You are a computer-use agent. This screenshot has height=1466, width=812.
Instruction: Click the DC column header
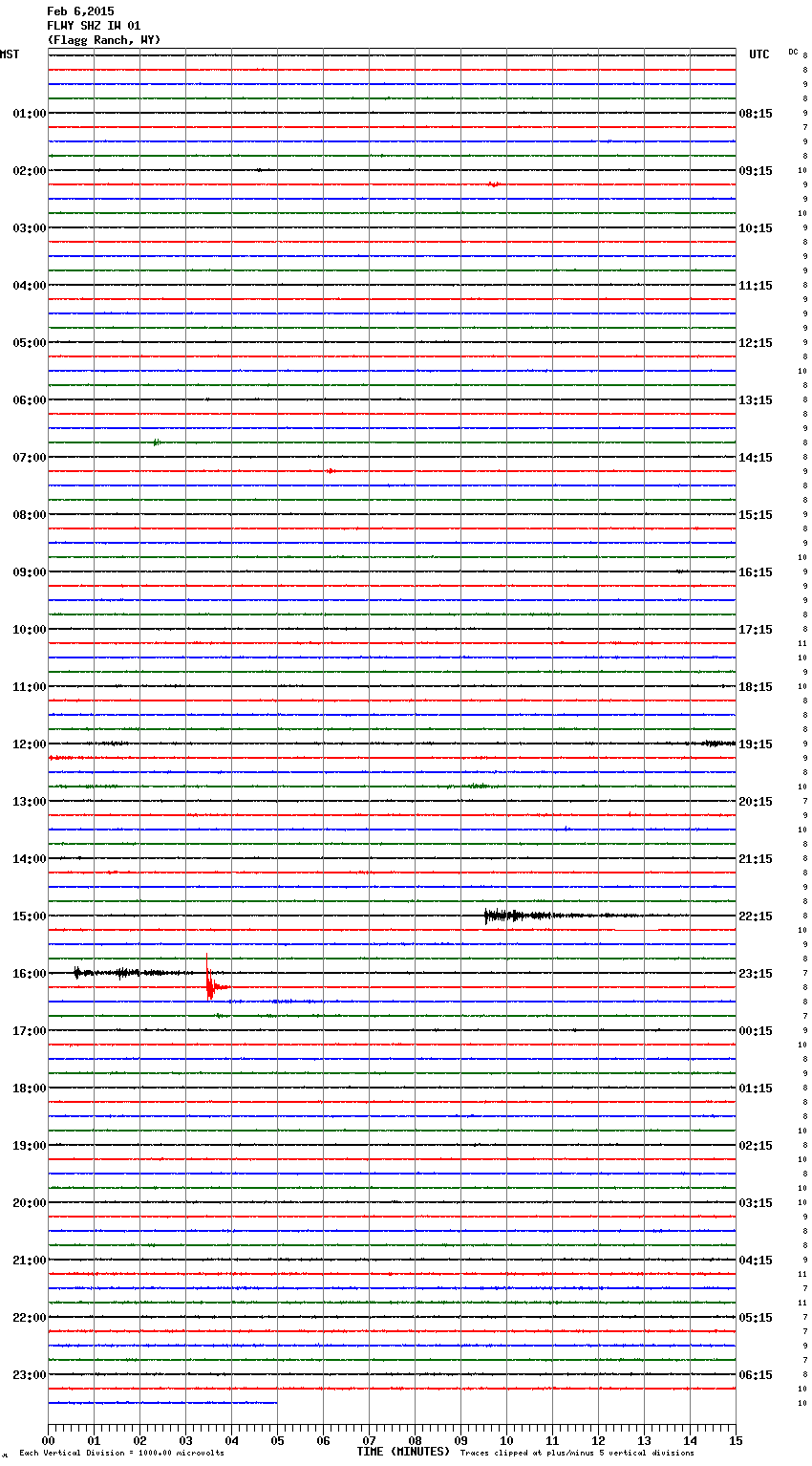[x=793, y=52]
